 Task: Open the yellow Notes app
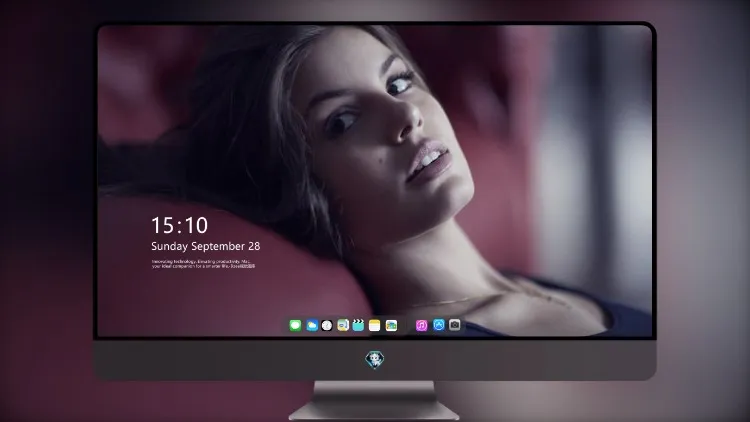375,326
